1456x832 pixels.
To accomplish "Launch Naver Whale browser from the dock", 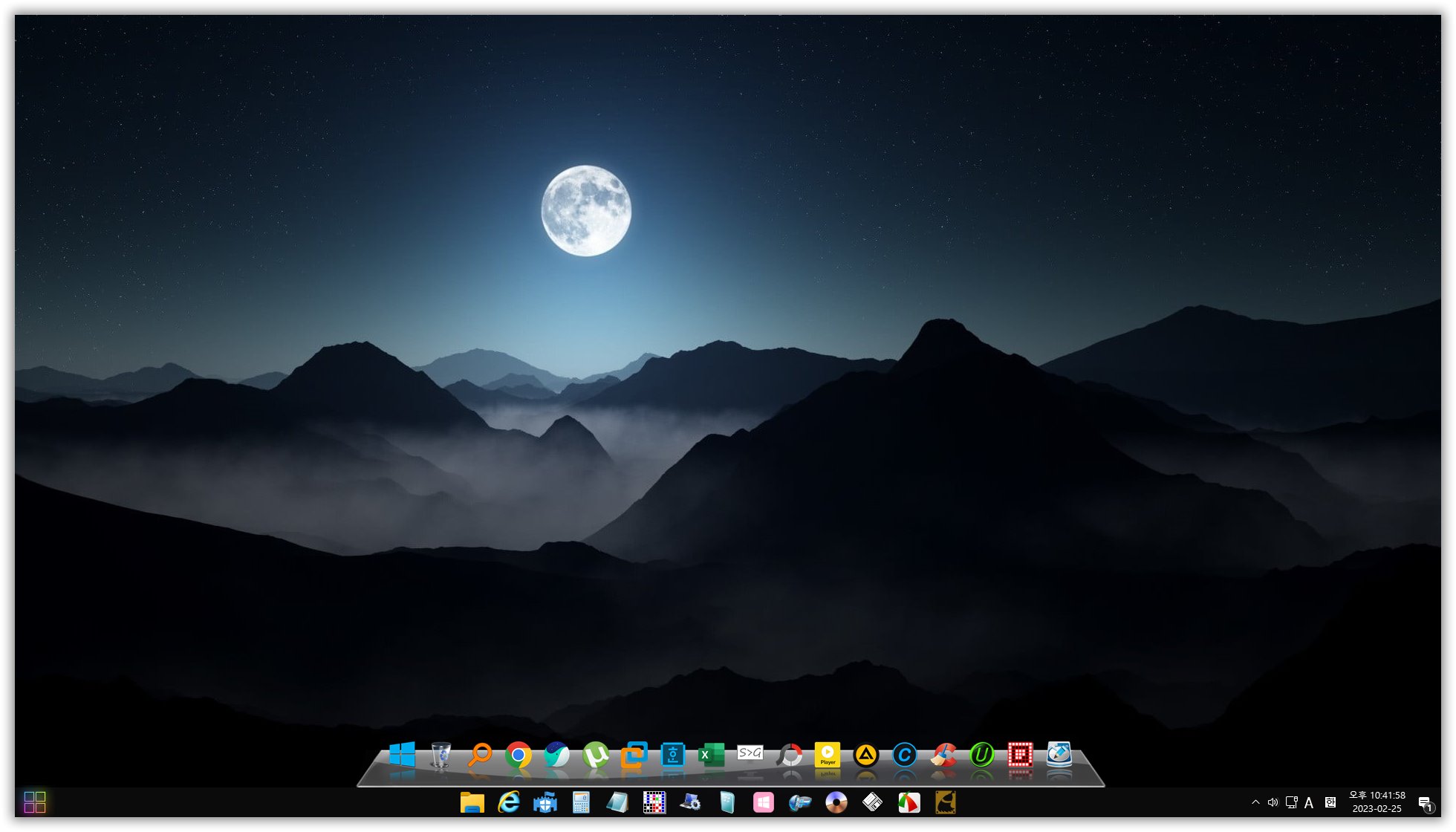I will (x=557, y=755).
